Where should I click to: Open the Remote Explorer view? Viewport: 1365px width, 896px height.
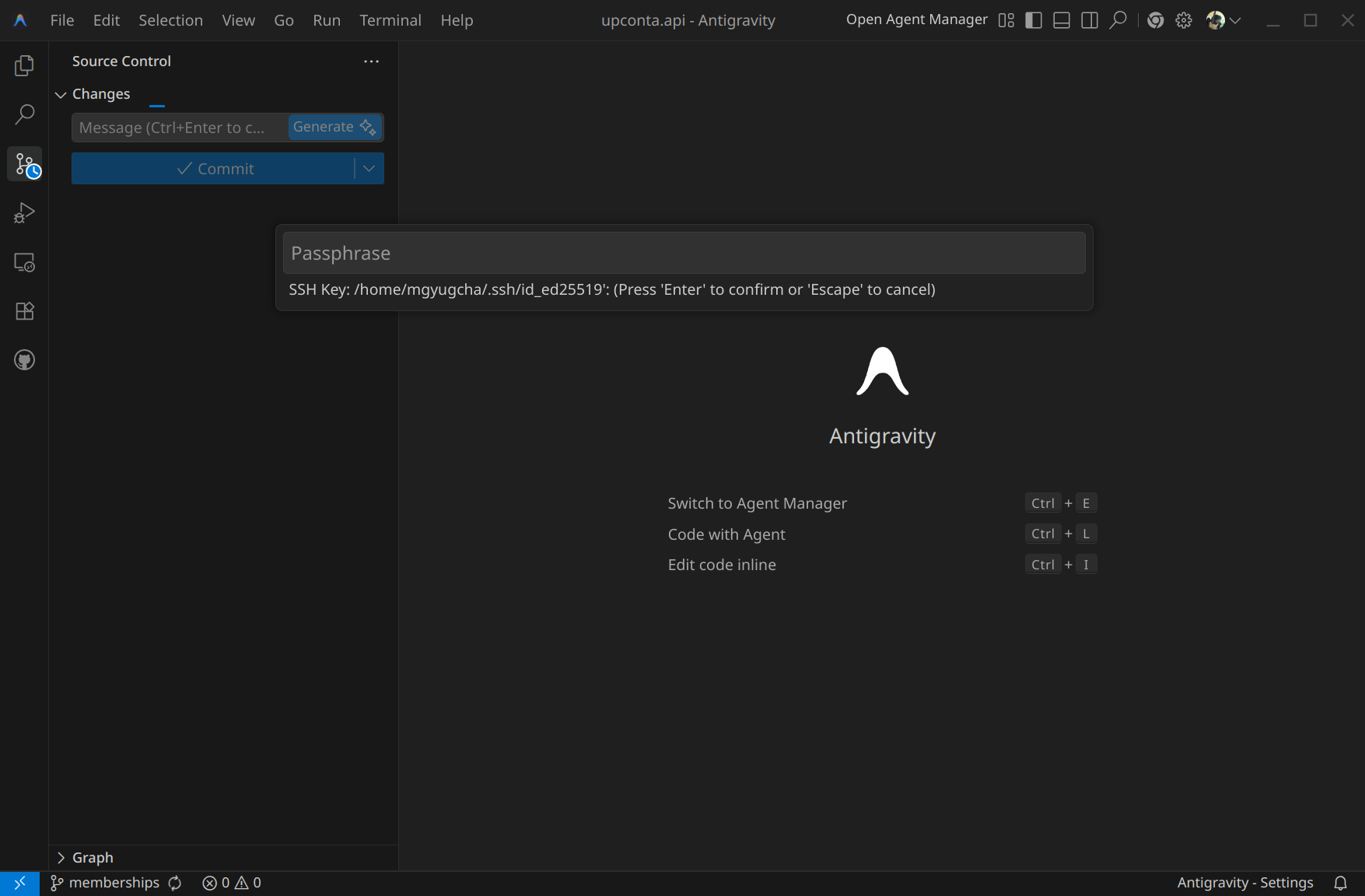pyautogui.click(x=24, y=263)
